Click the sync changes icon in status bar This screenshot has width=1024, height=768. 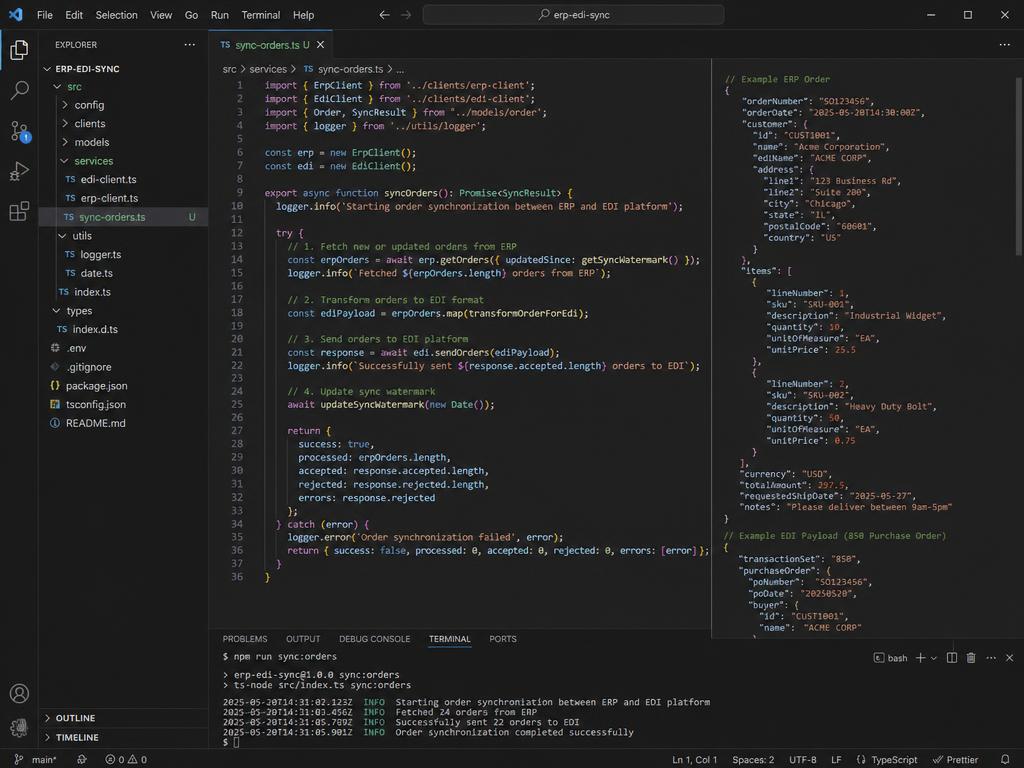coord(82,760)
